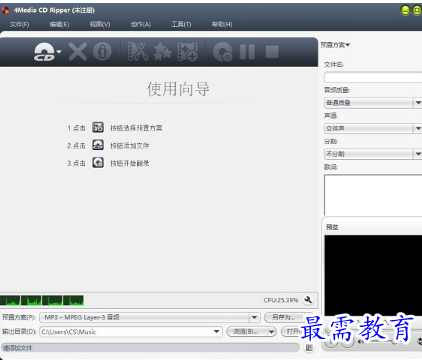Click the 浏览(B) button
Screen dimensions: 422x360
tap(246, 332)
